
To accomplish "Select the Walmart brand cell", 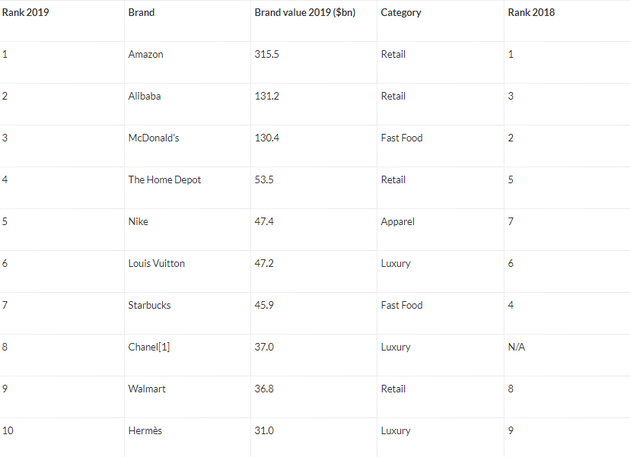I will point(147,389).
